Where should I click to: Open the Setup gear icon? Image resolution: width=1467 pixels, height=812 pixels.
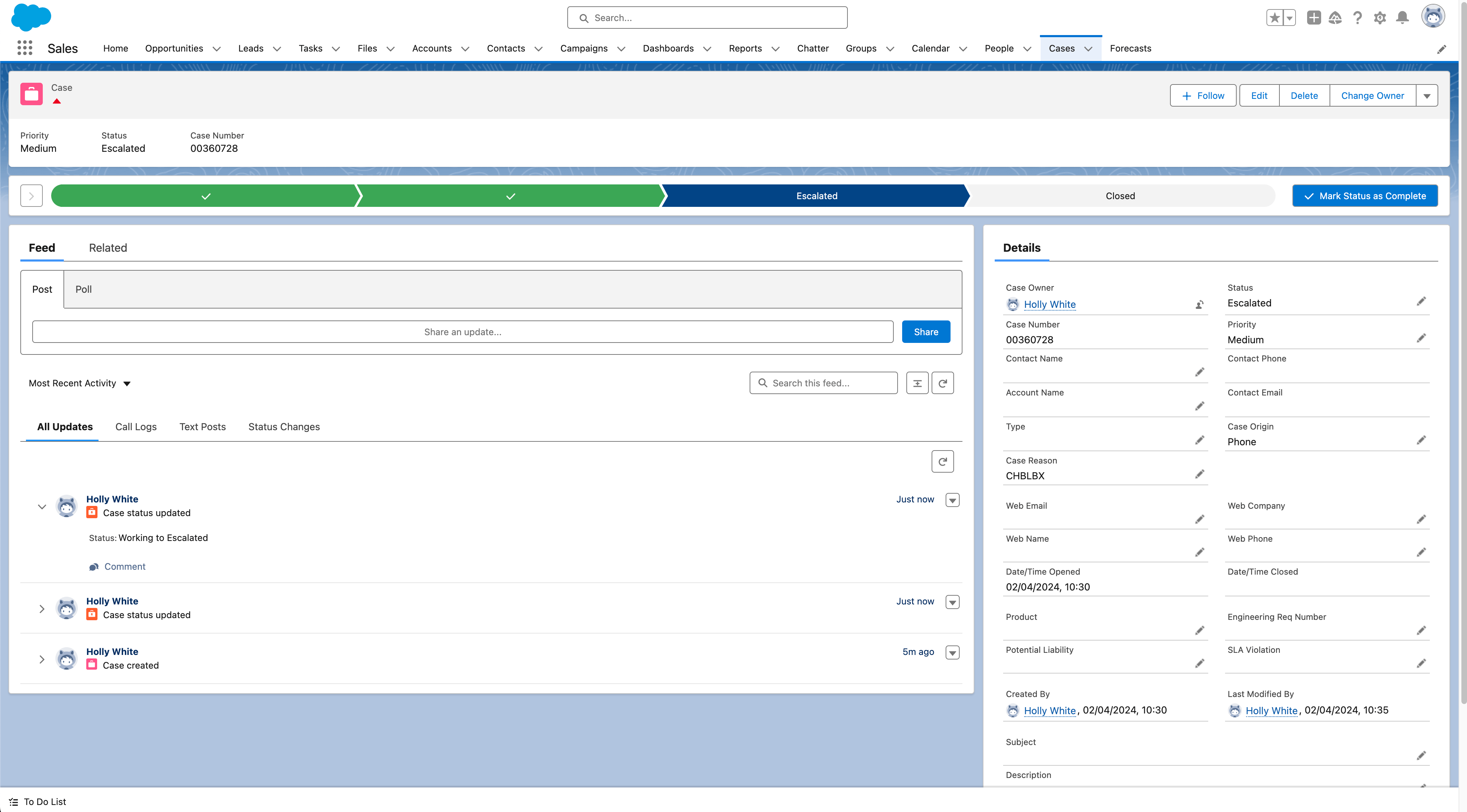tap(1379, 18)
